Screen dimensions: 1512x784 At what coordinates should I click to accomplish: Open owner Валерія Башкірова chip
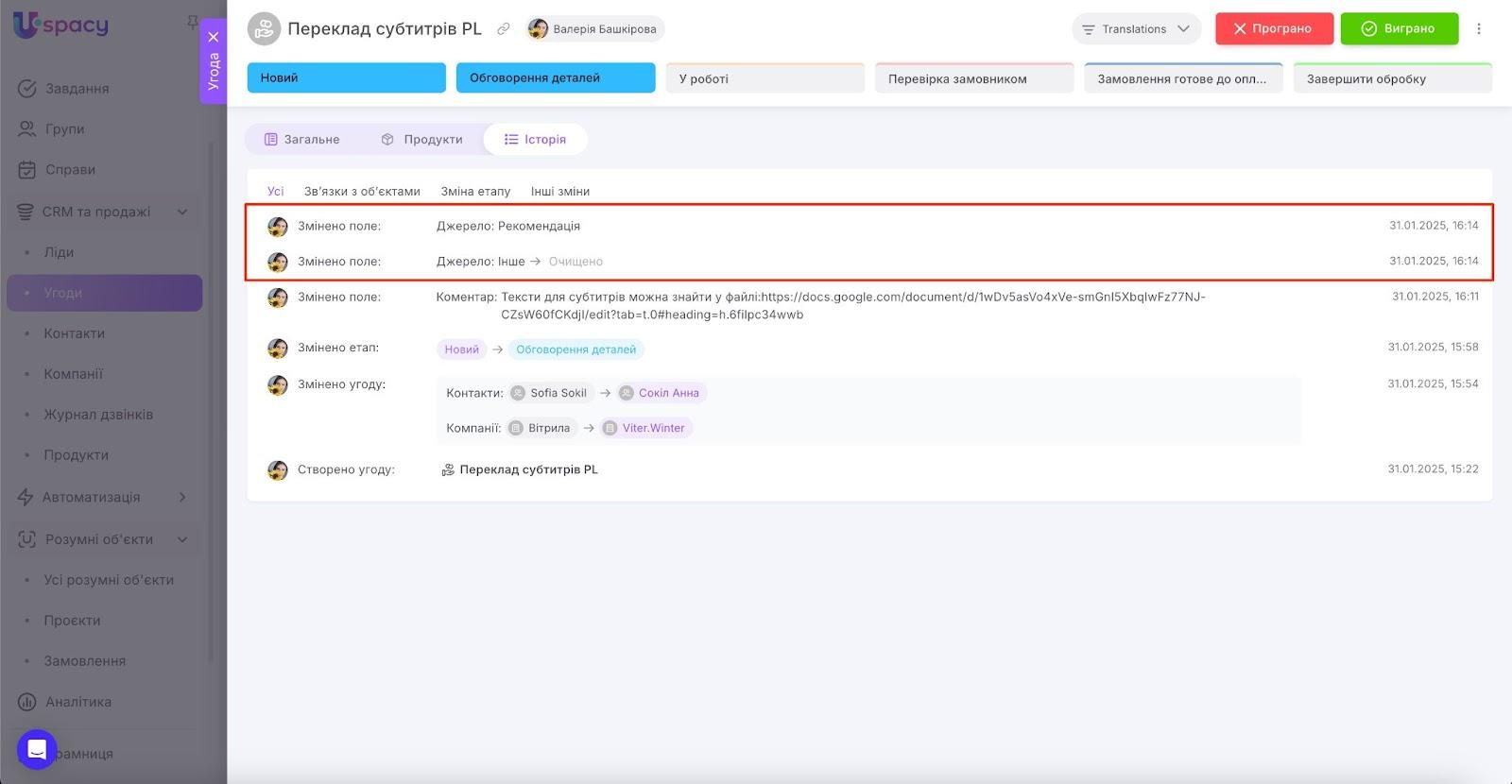595,29
